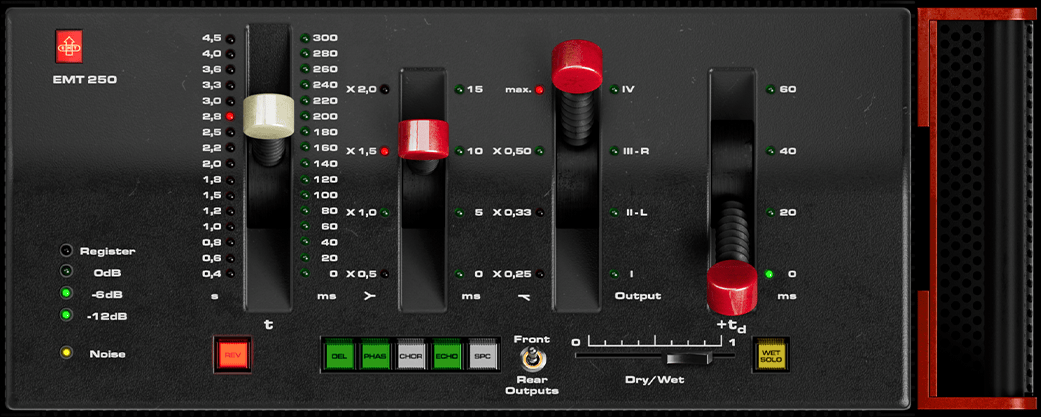Click the Dry/Wet slider handle
The width and height of the screenshot is (1041, 417).
click(689, 359)
